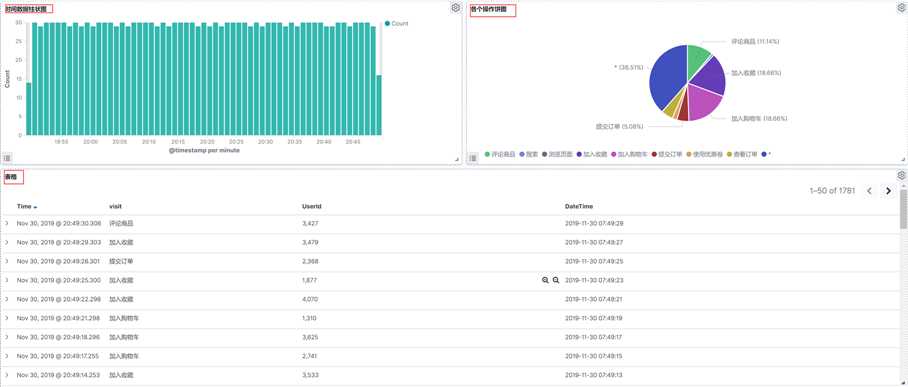Click the filter-out-value magnifier in the 1,877 row
The width and height of the screenshot is (908, 387).
[x=556, y=280]
